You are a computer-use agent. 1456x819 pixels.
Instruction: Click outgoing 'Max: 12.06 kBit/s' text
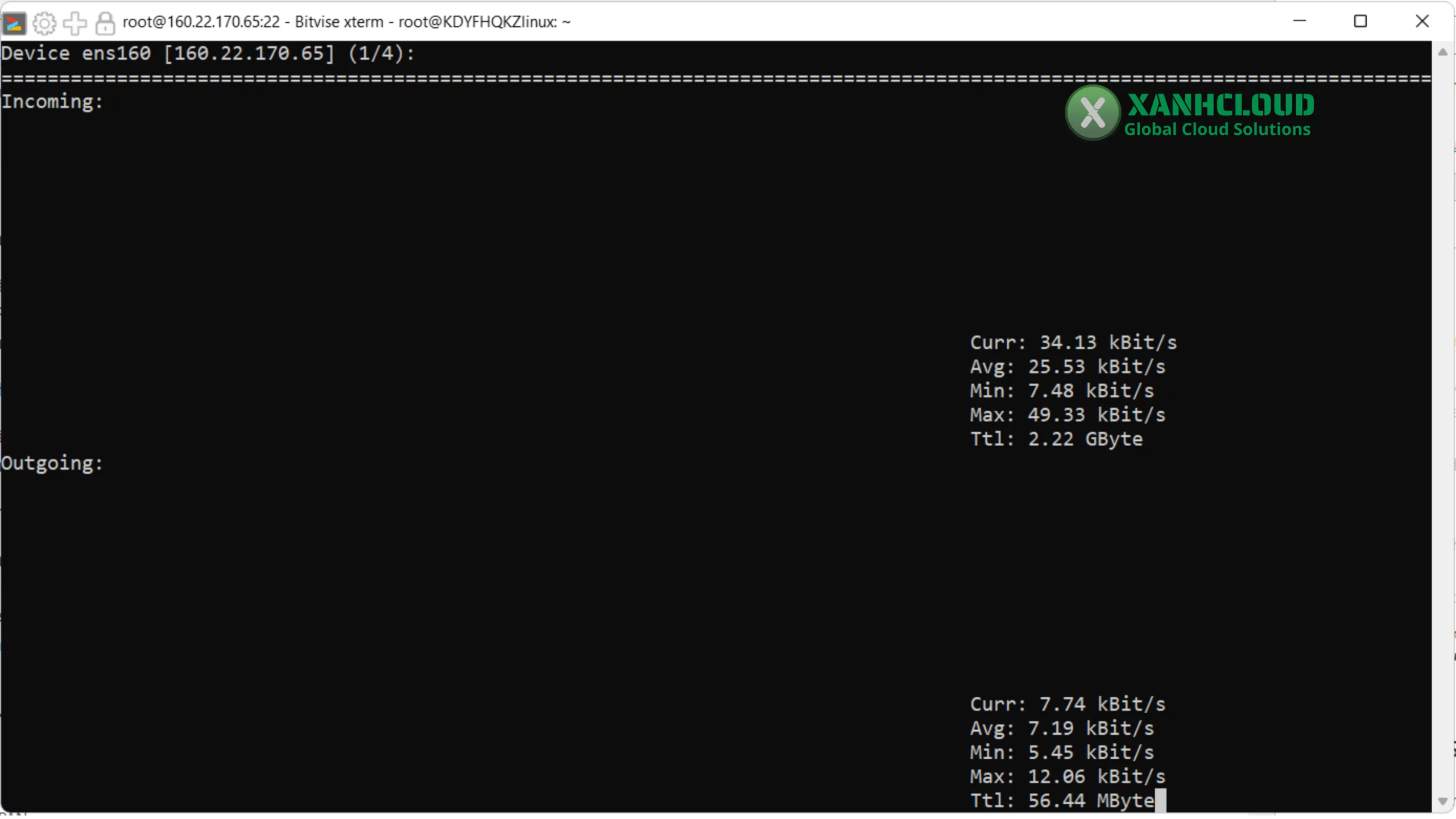click(x=1068, y=776)
